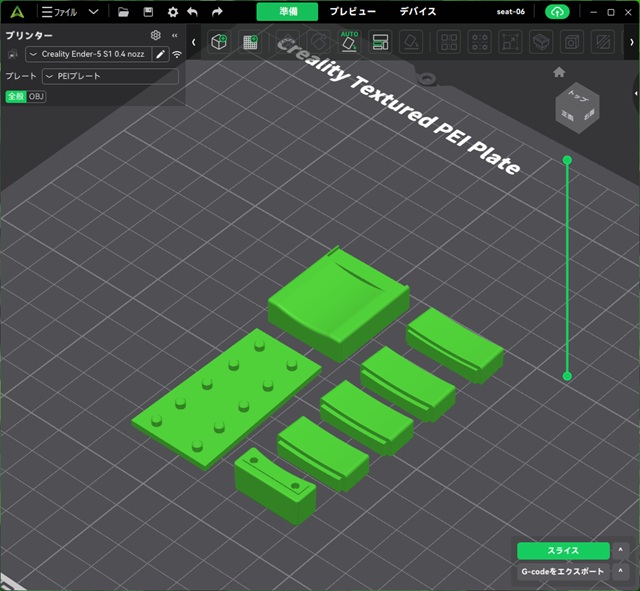Edit printer preset with the pencil icon
This screenshot has width=640, height=591.
(x=160, y=54)
